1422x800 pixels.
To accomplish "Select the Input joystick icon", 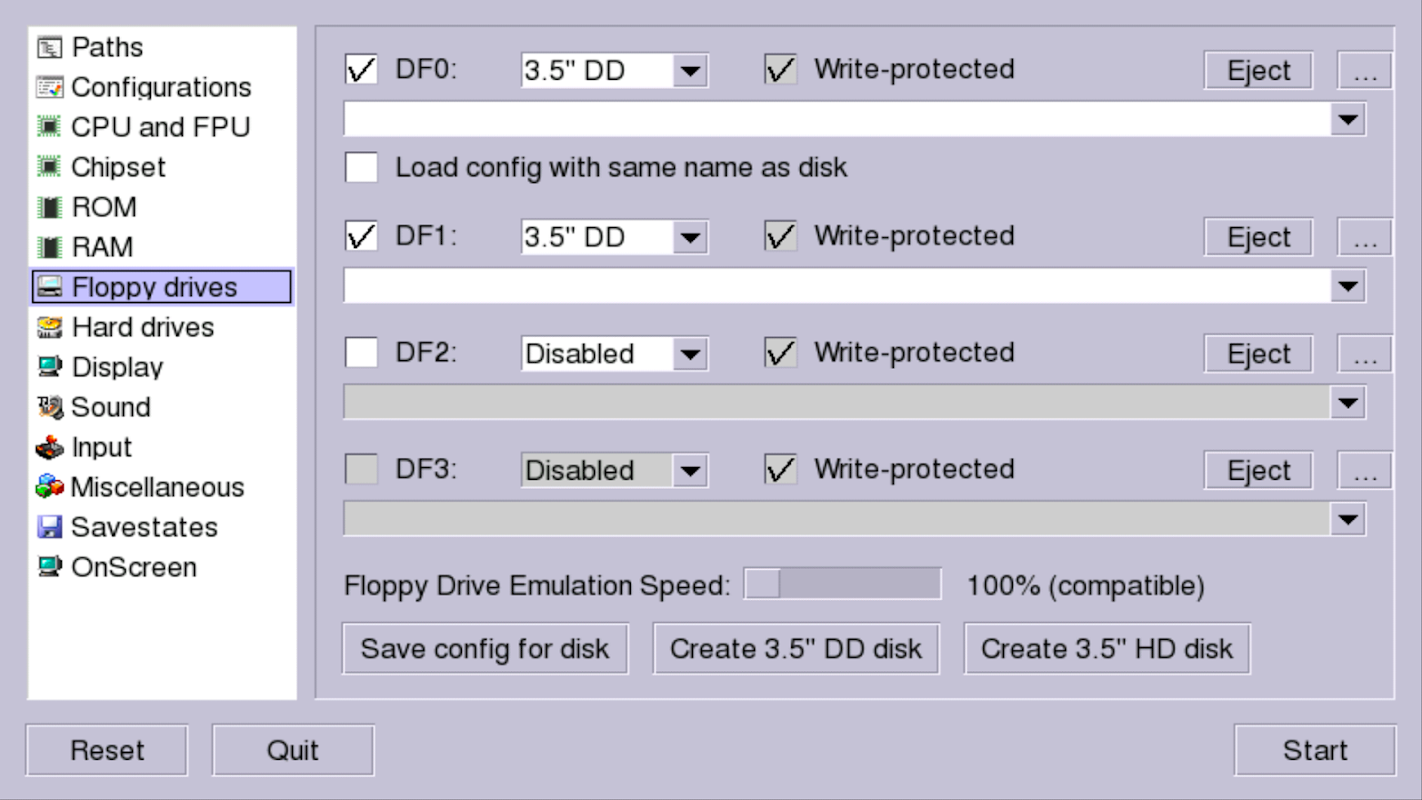I will [49, 447].
